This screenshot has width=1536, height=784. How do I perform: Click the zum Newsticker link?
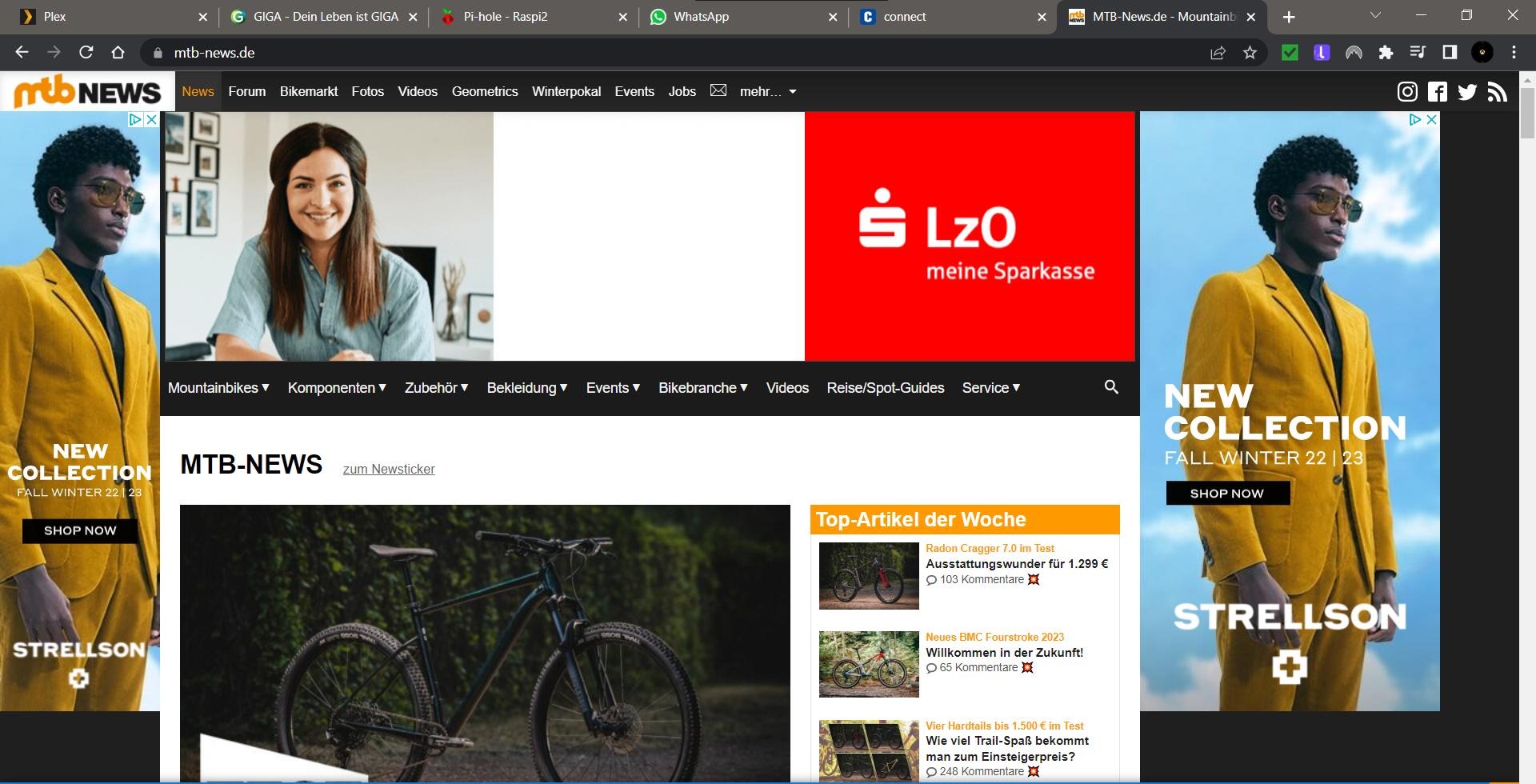[389, 470]
